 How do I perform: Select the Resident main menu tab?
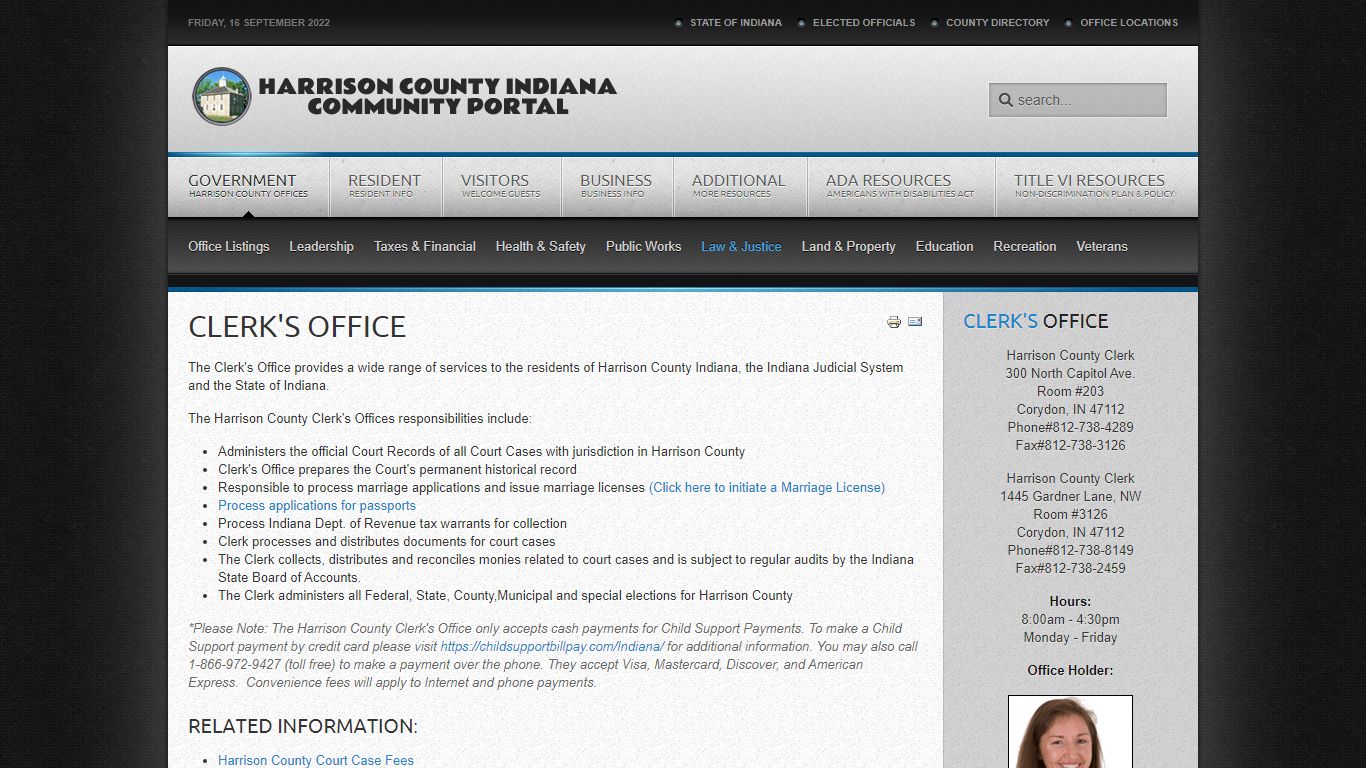coord(385,186)
